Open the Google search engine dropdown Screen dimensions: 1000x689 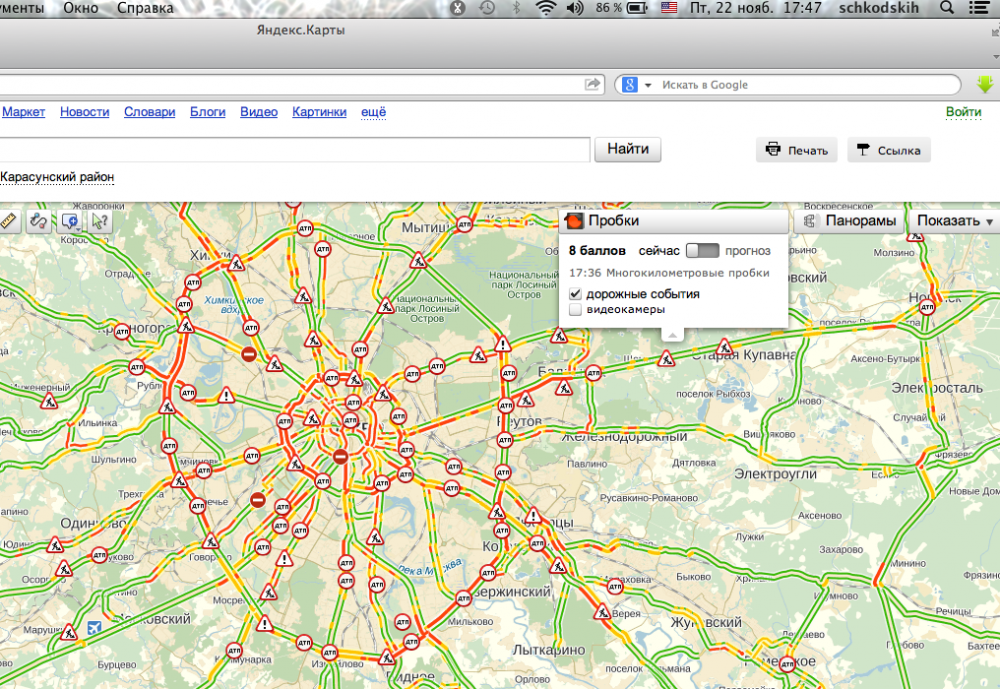pos(637,85)
